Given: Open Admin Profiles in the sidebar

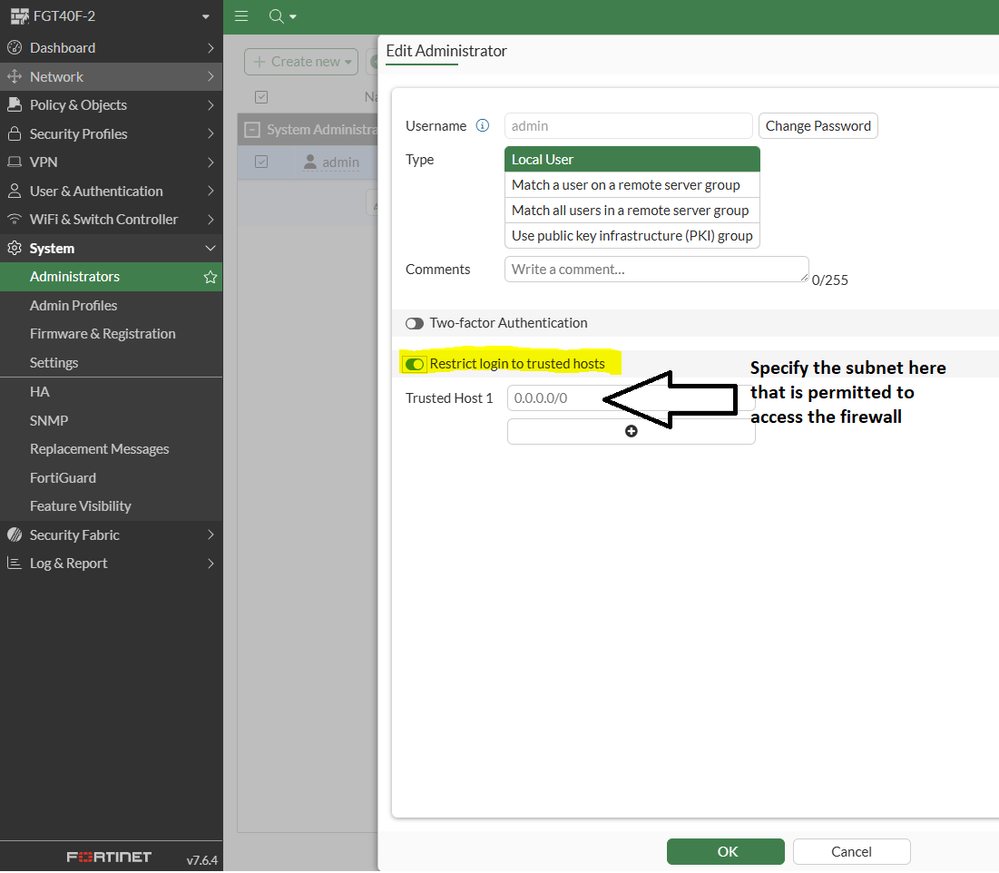Looking at the screenshot, I should [x=73, y=306].
